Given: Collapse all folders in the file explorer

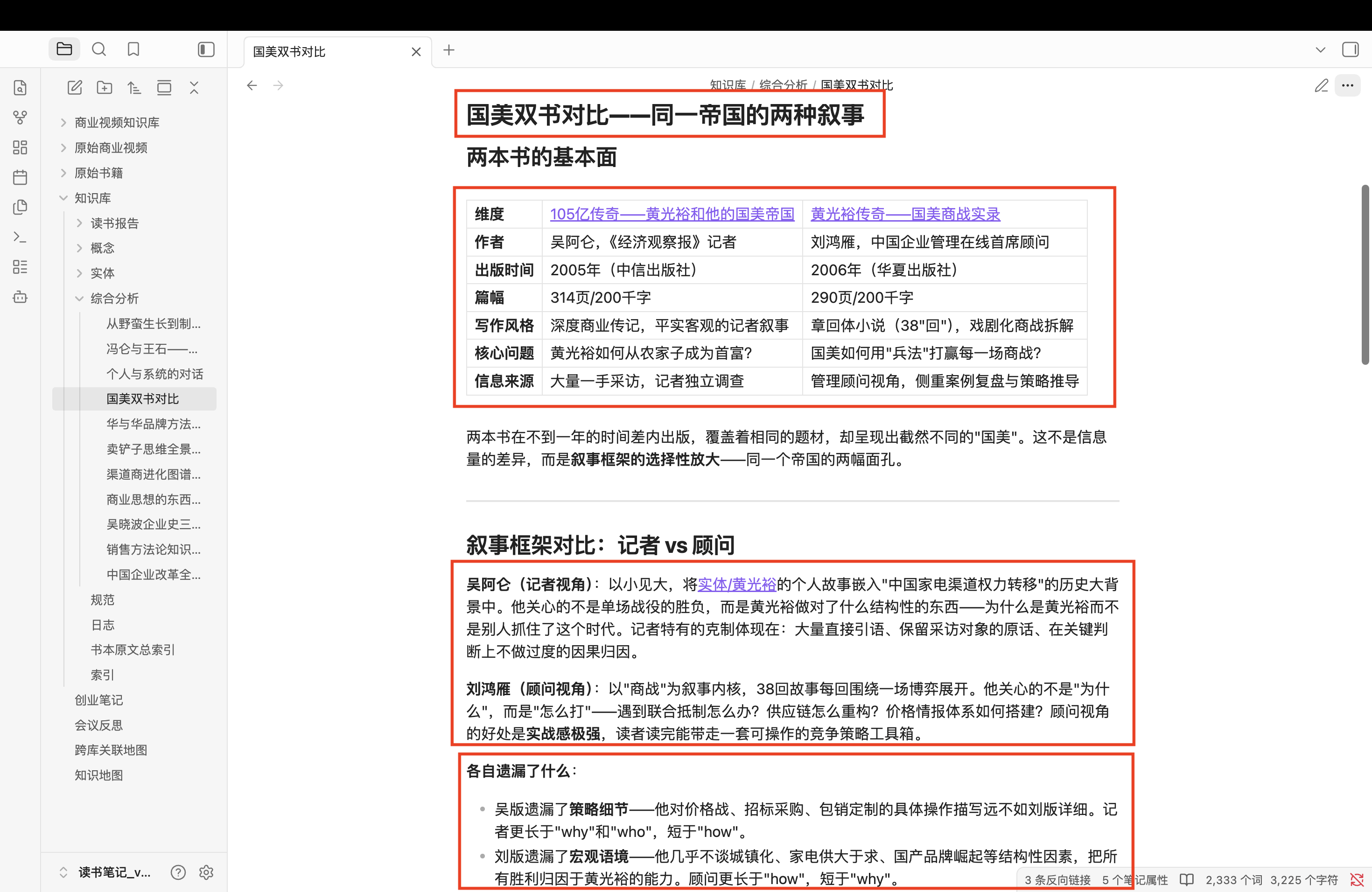Looking at the screenshot, I should 194,88.
